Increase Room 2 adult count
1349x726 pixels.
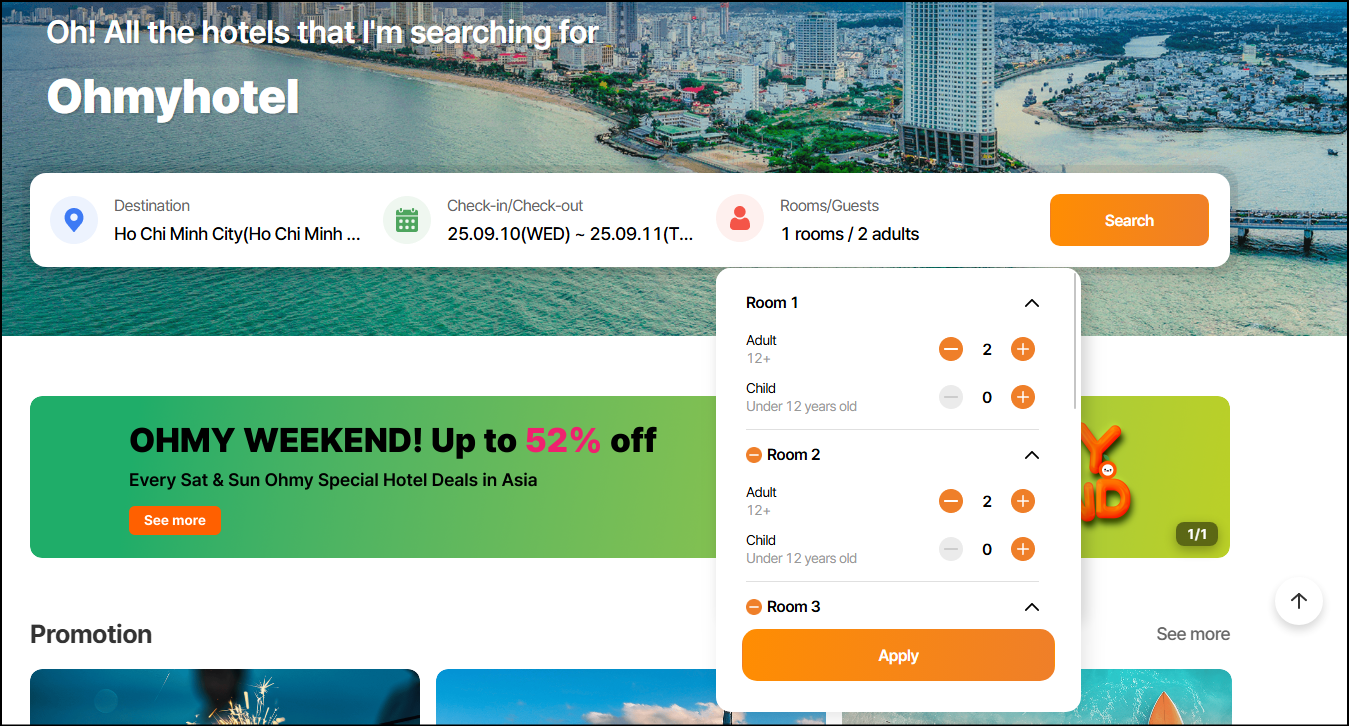(1022, 501)
